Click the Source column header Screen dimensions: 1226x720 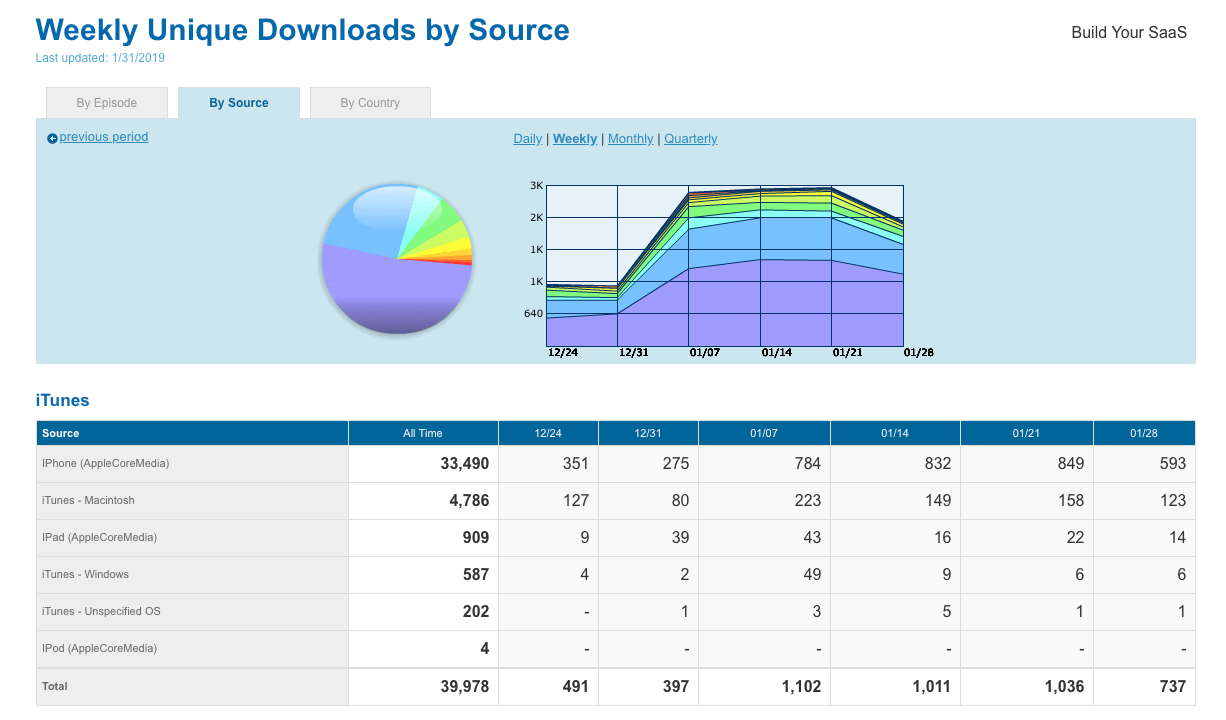61,433
